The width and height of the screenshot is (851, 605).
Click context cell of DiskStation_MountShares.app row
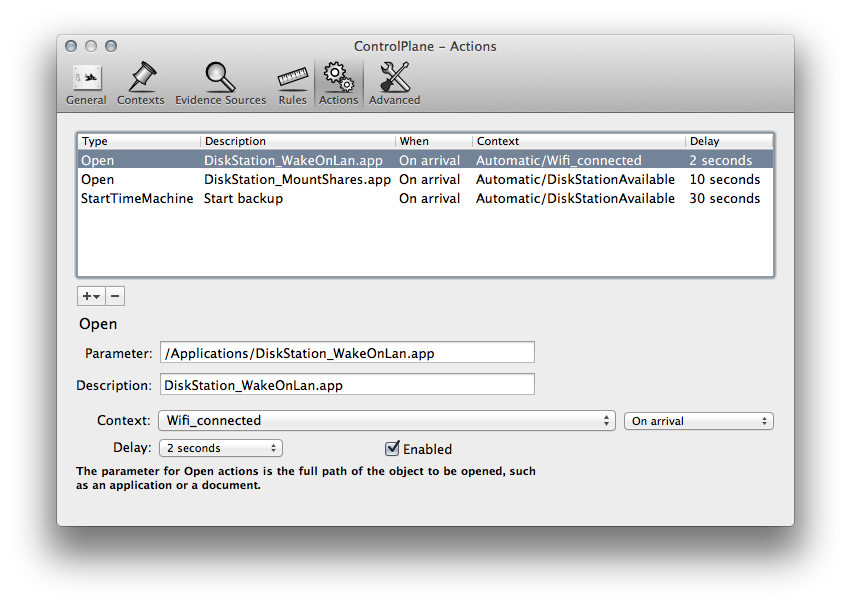(x=575, y=179)
